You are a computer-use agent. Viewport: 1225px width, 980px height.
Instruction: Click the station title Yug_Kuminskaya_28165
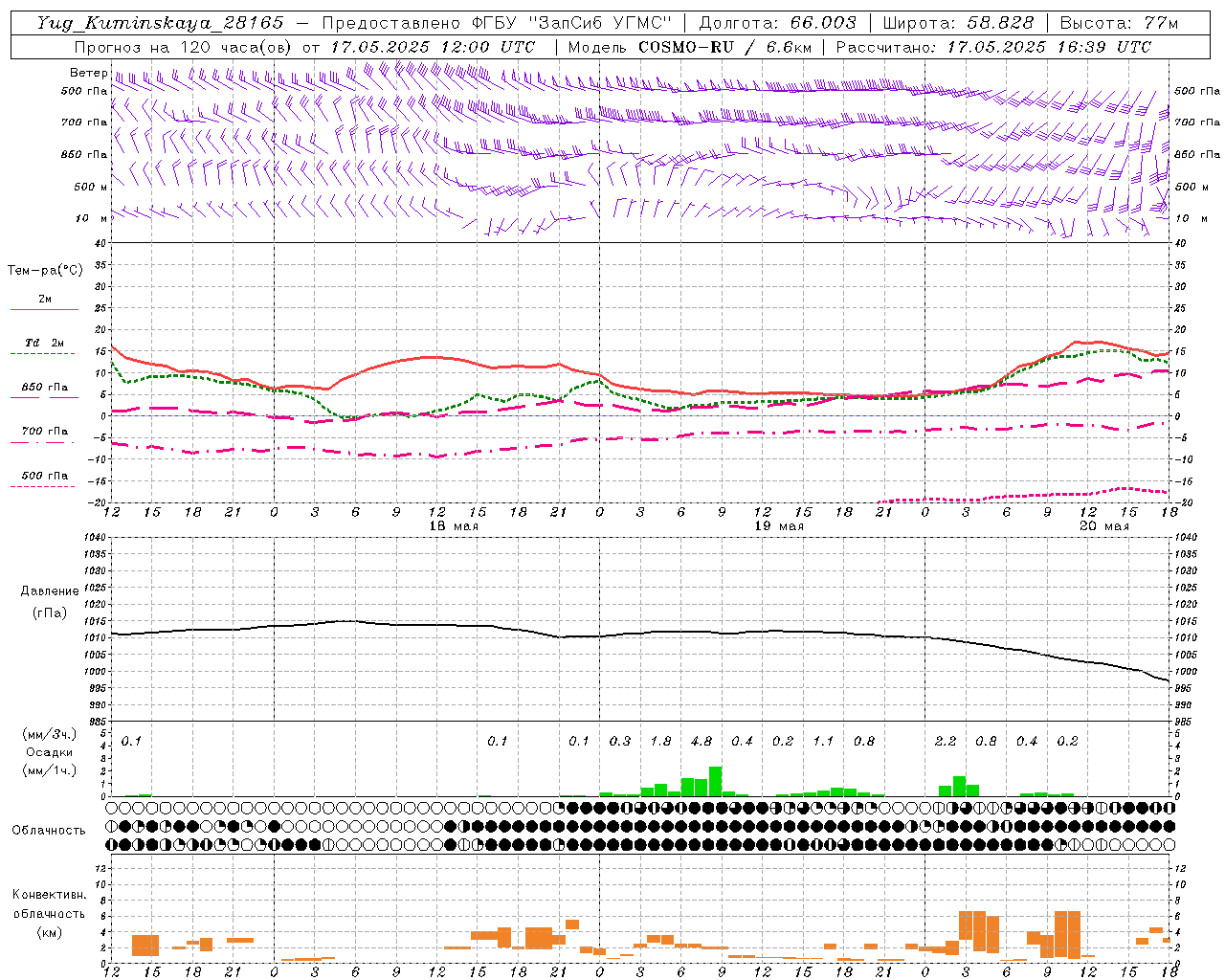tap(160, 23)
